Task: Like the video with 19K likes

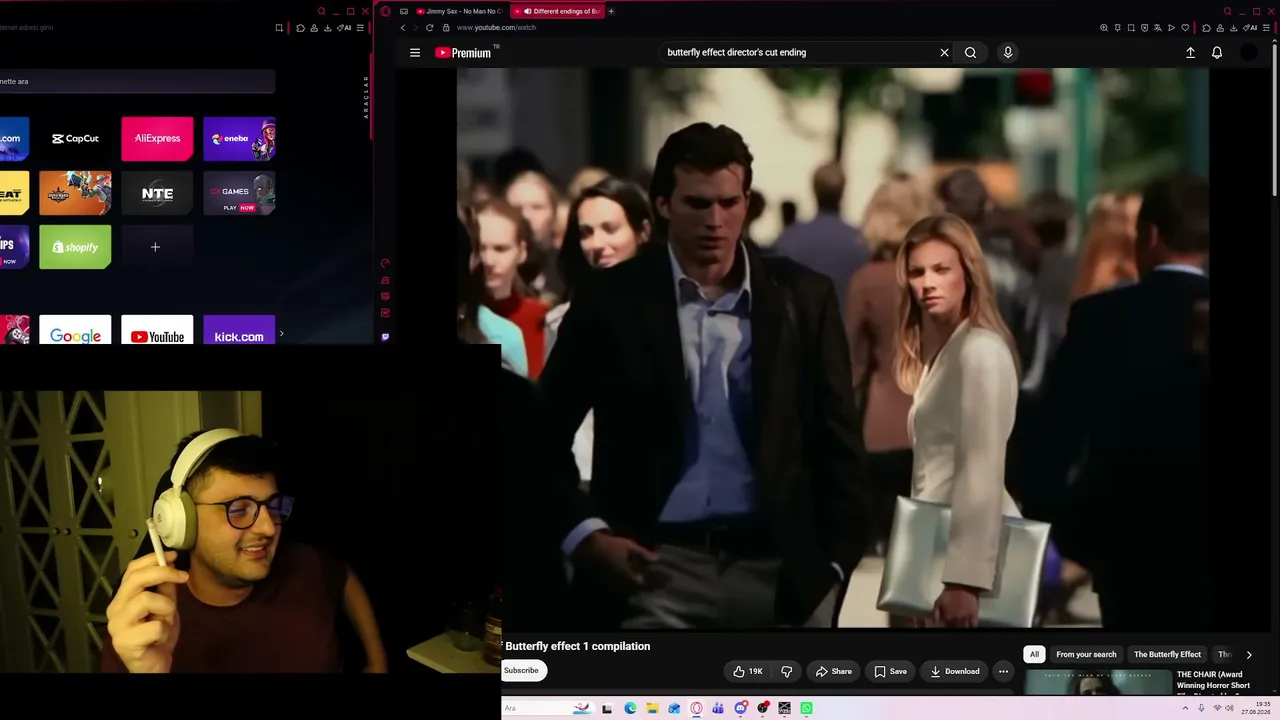Action: 748,671
